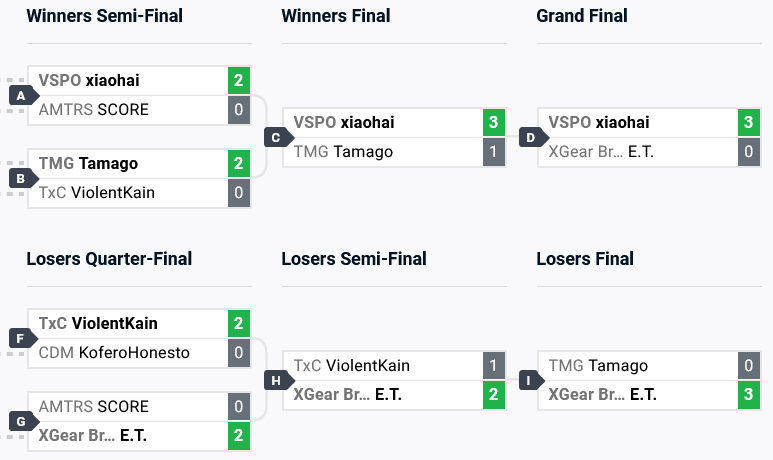Click match F badge in Losers Quarter-Final
Viewport: 773px width, 460px height.
coord(21,338)
